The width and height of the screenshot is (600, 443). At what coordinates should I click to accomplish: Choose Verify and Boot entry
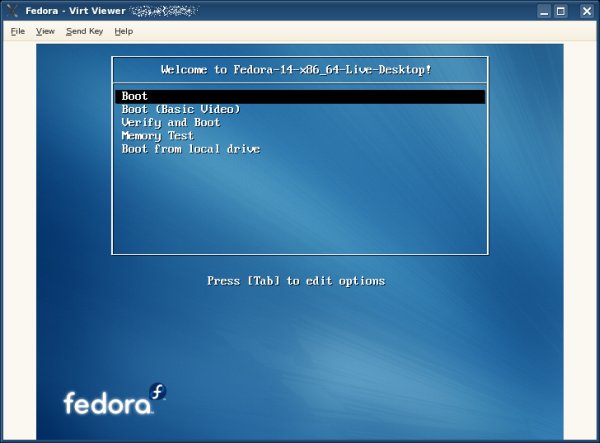click(171, 123)
